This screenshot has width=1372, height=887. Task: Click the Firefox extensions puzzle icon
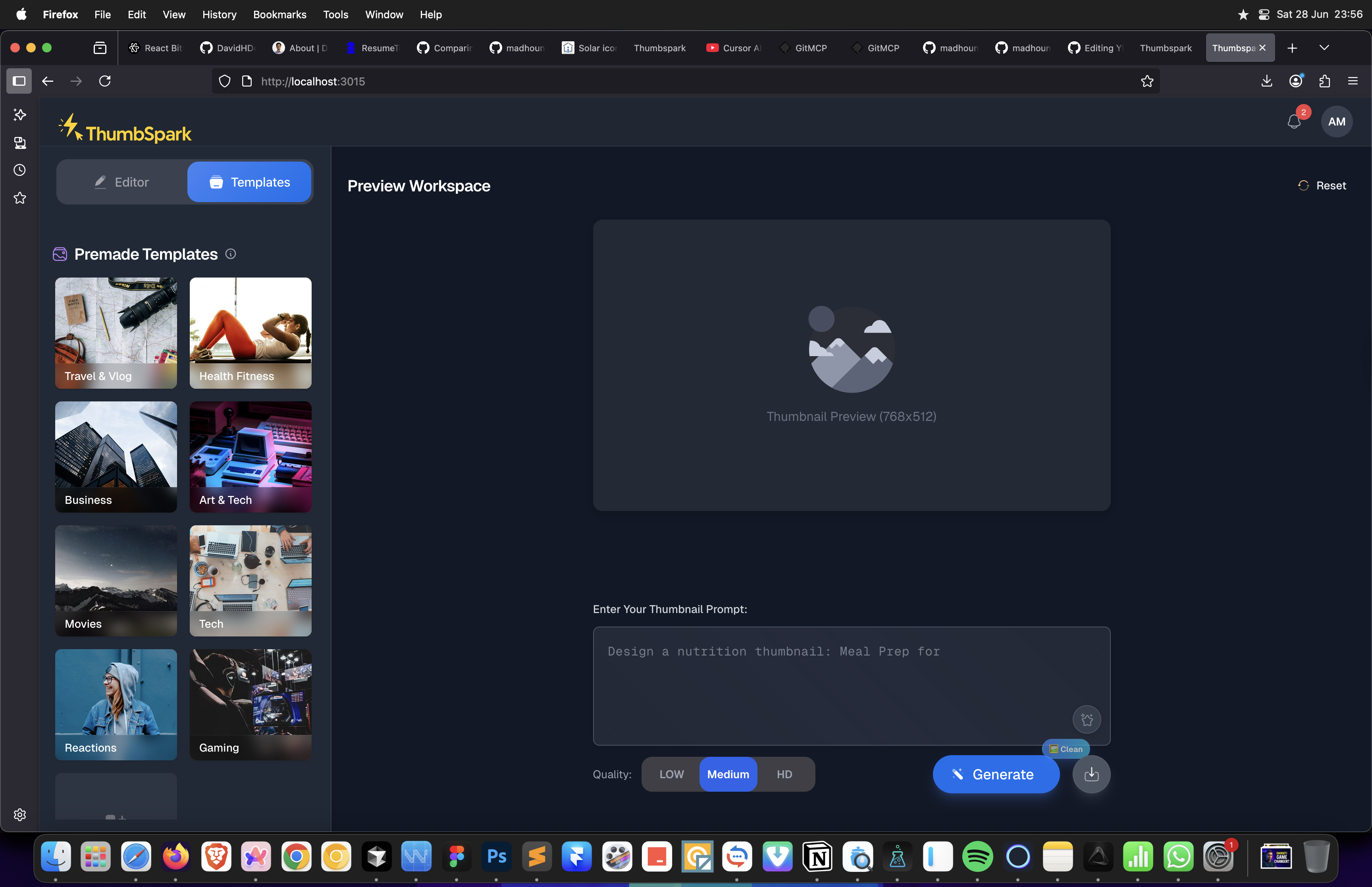pos(1324,81)
